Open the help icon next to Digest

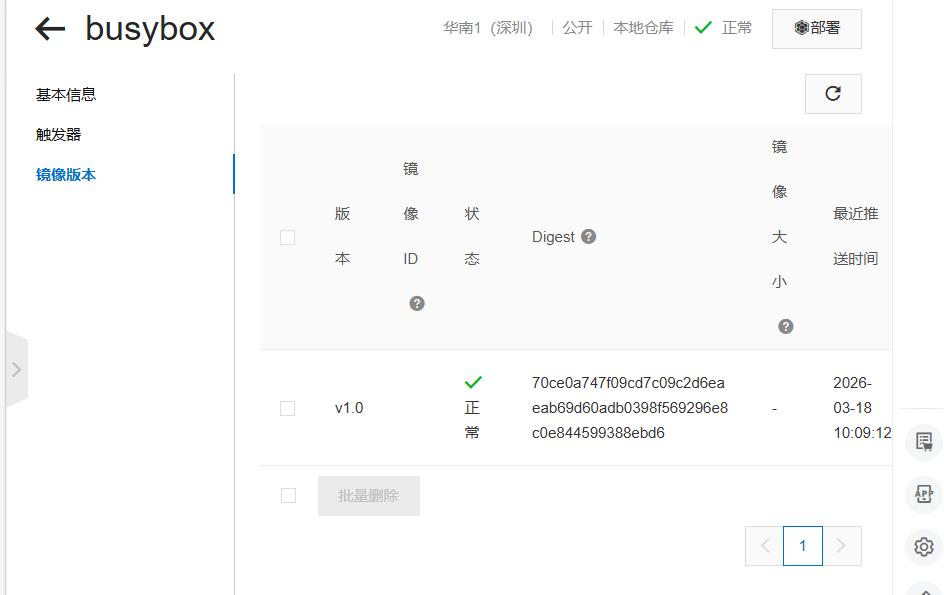click(x=589, y=237)
